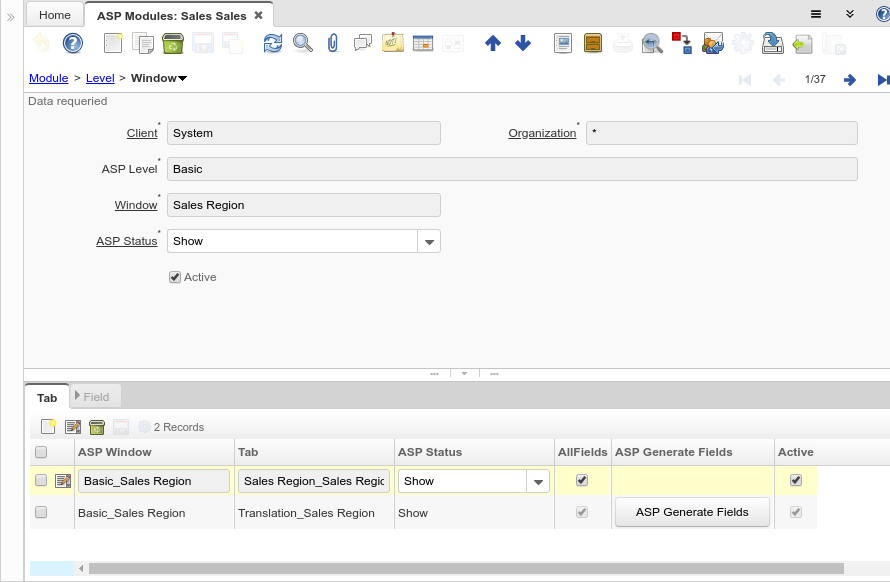890x582 pixels.
Task: Click the new record icon in the detail Tab toolbar
Action: tap(48, 427)
